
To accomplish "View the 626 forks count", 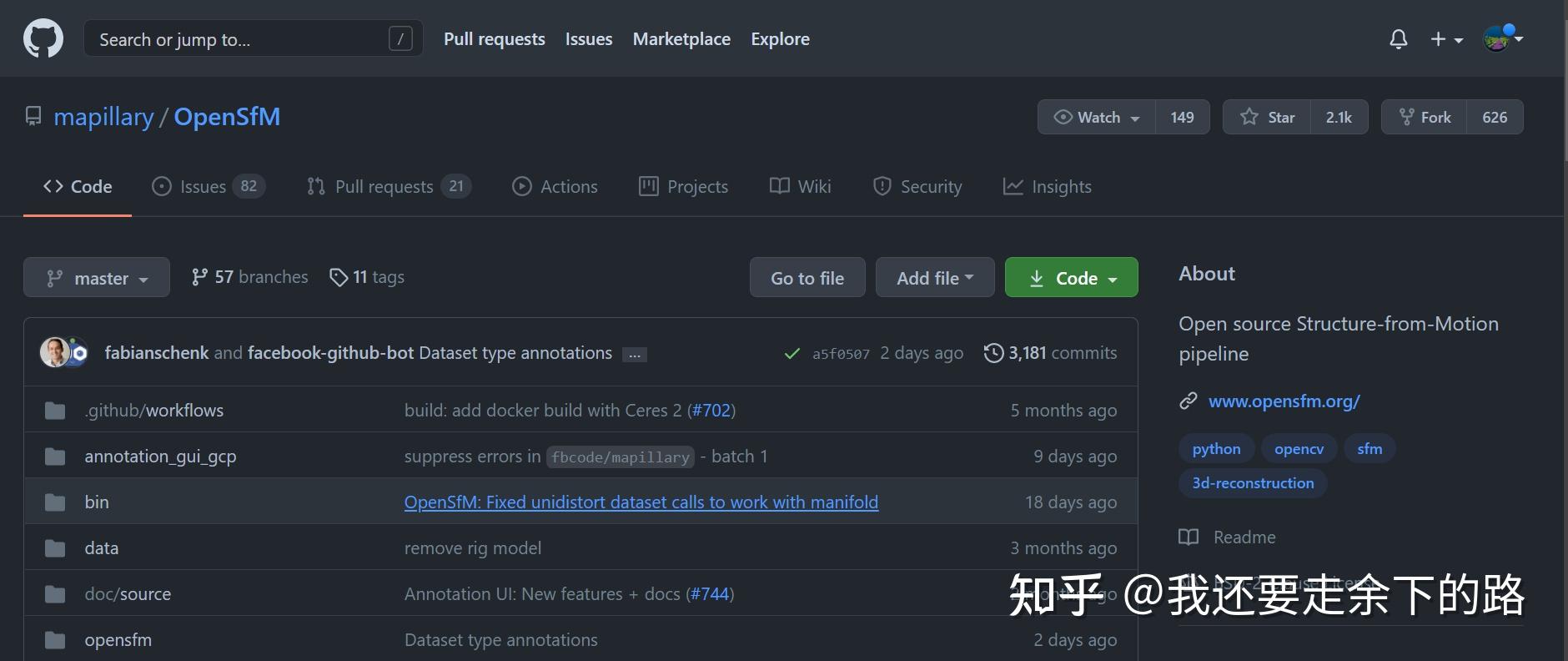I will coord(1495,117).
